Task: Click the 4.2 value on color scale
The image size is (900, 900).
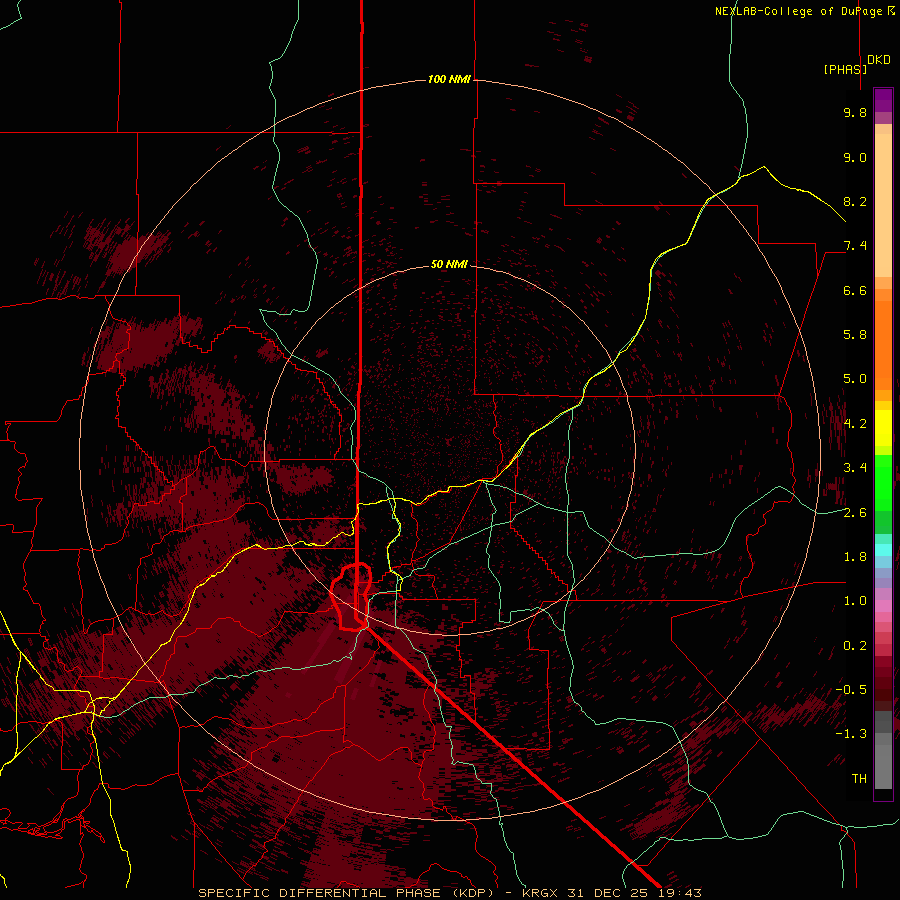Action: pyautogui.click(x=855, y=424)
